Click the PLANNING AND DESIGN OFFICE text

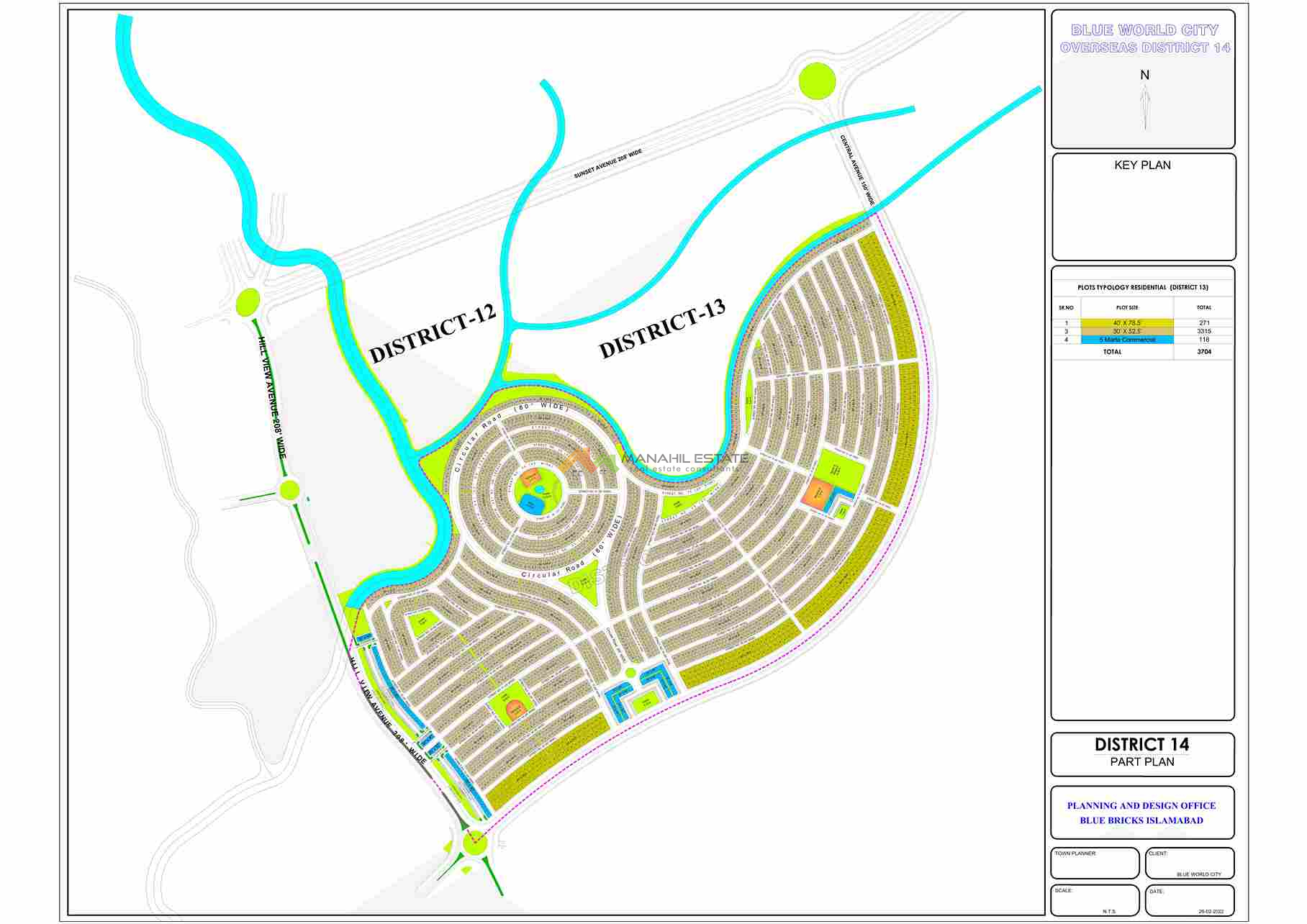(1141, 806)
